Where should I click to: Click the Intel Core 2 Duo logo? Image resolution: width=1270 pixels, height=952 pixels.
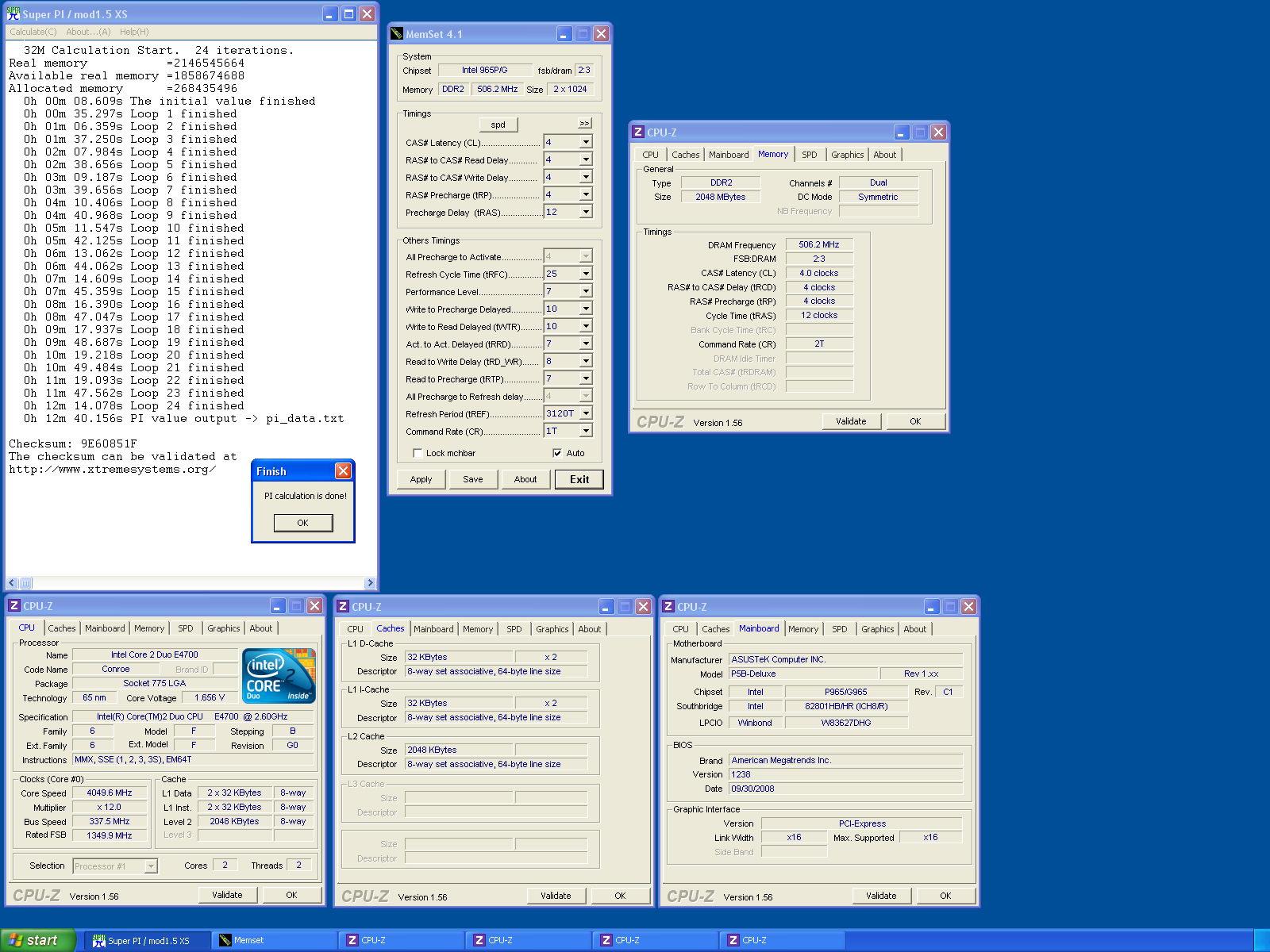point(279,676)
